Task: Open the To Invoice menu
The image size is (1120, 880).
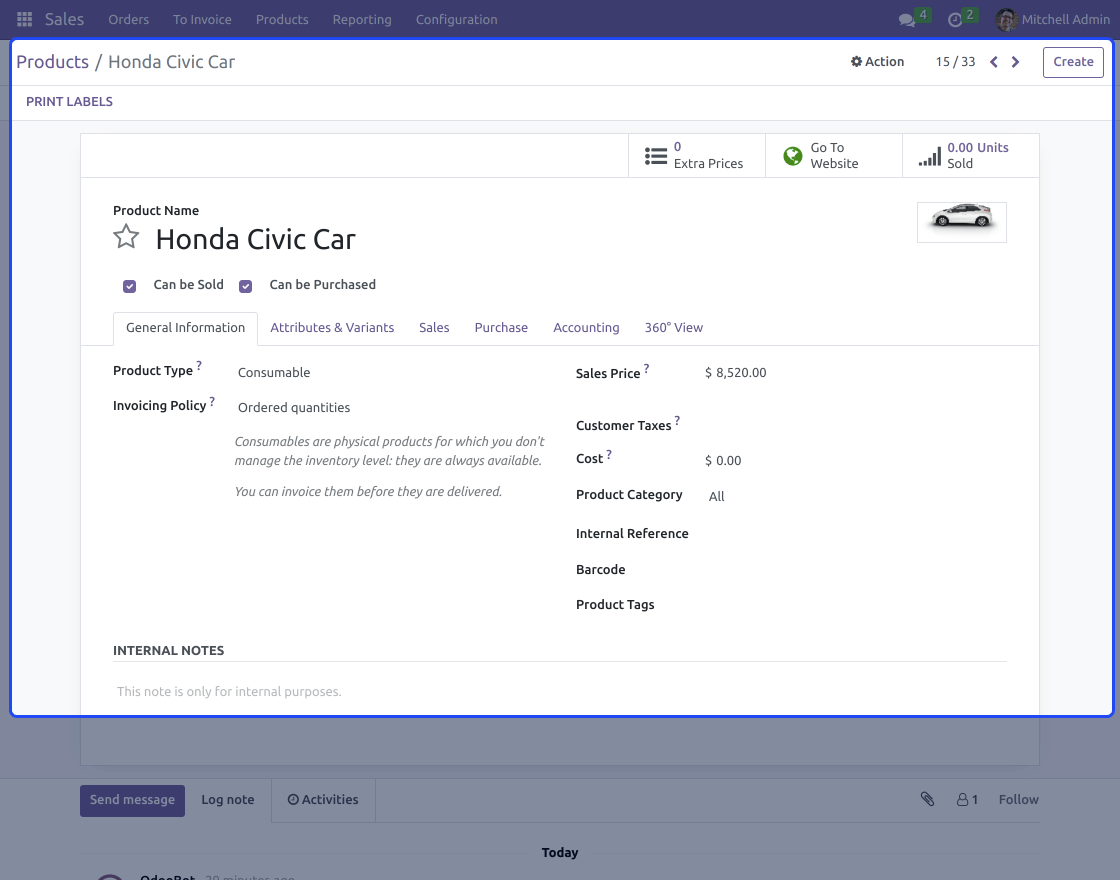Action: coord(202,19)
